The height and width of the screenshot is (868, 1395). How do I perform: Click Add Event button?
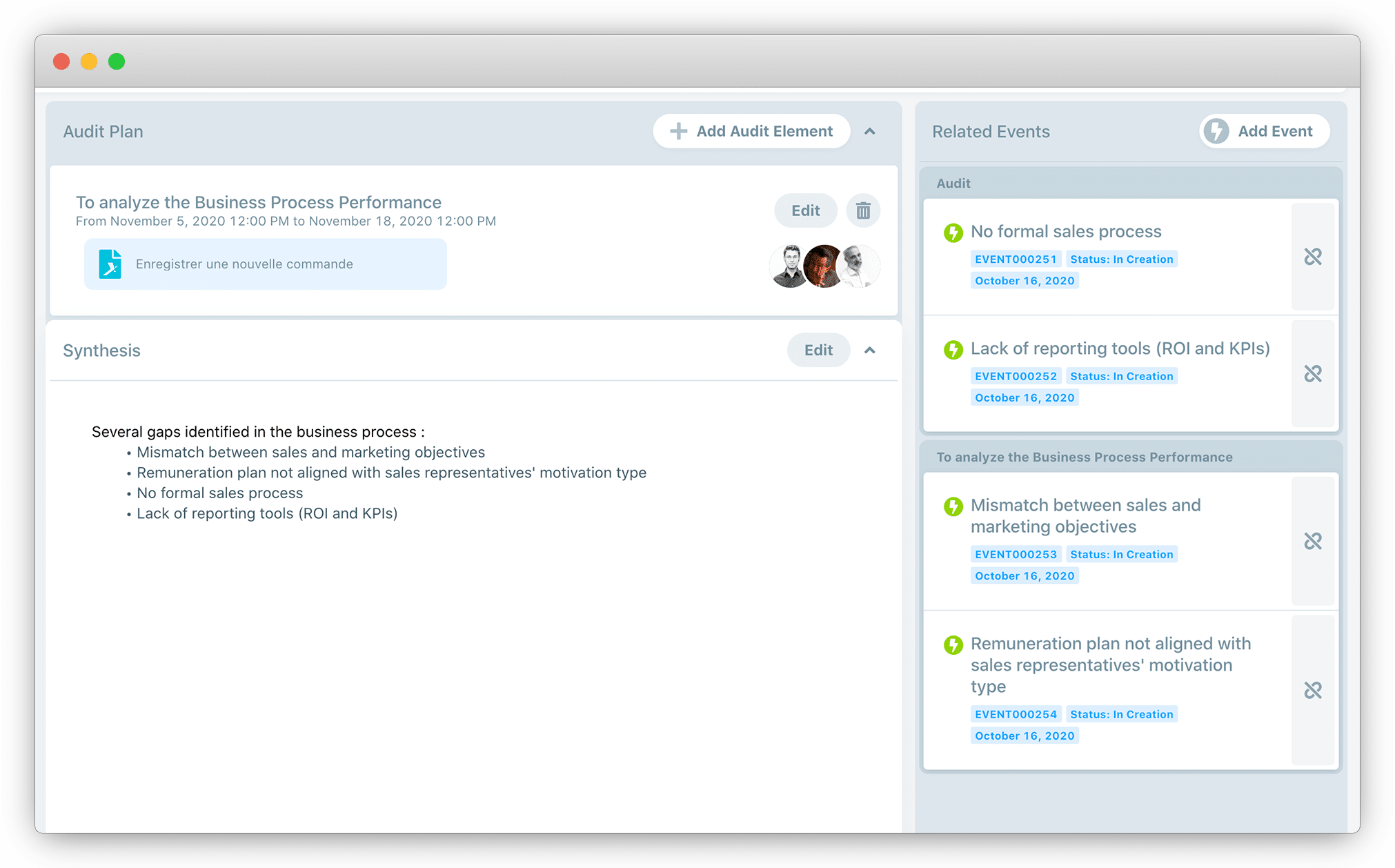(1264, 131)
